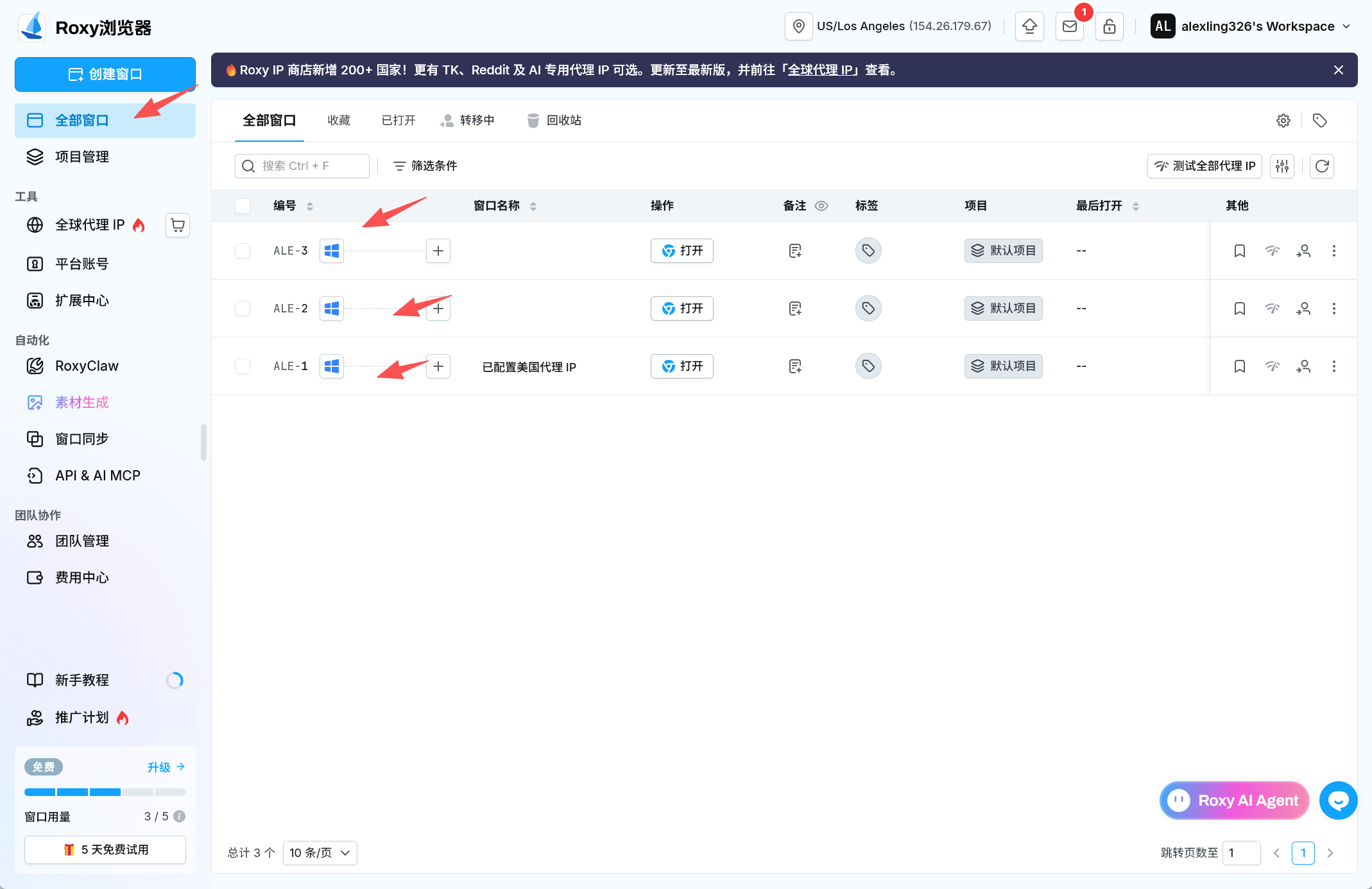Viewport: 1372px width, 889px height.
Task: Open the ALE-1 browser window
Action: [x=682, y=366]
